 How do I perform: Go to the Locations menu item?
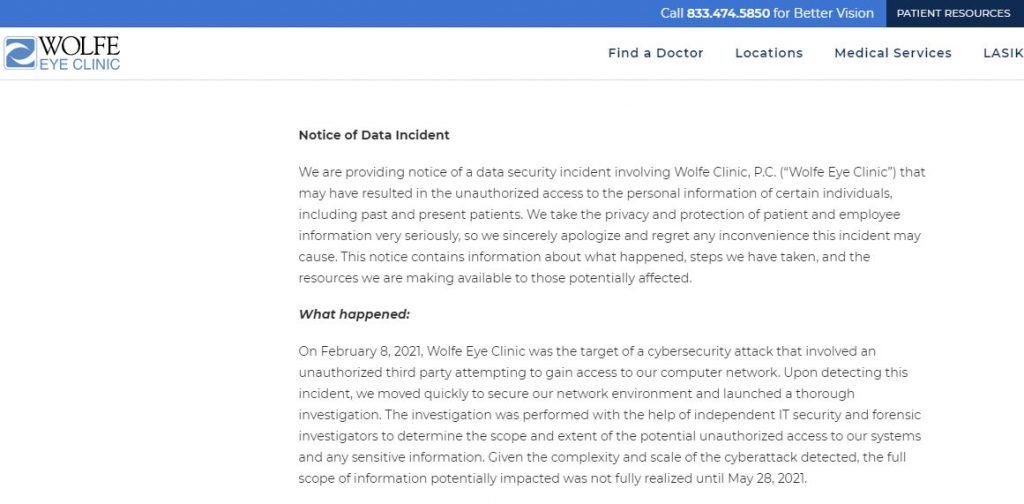pos(768,53)
